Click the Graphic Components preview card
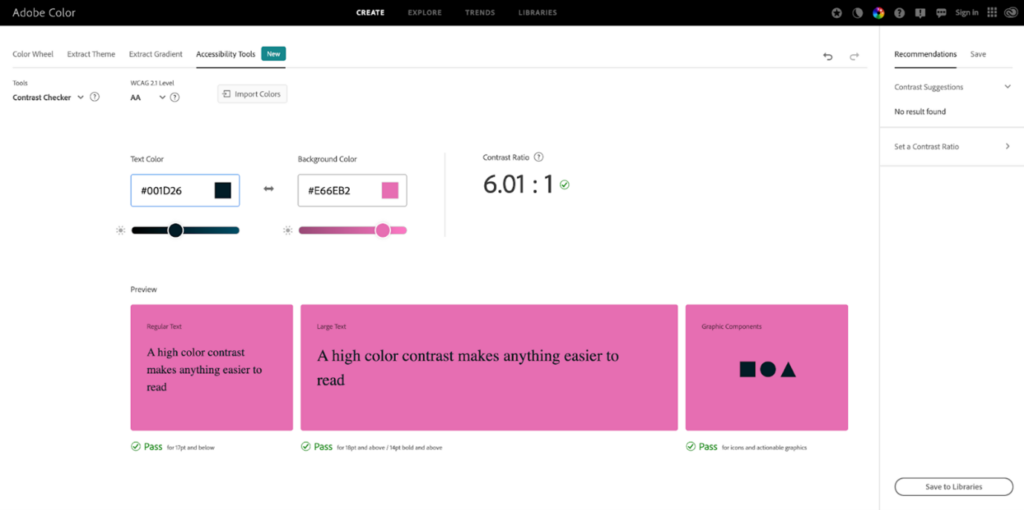 tap(767, 367)
